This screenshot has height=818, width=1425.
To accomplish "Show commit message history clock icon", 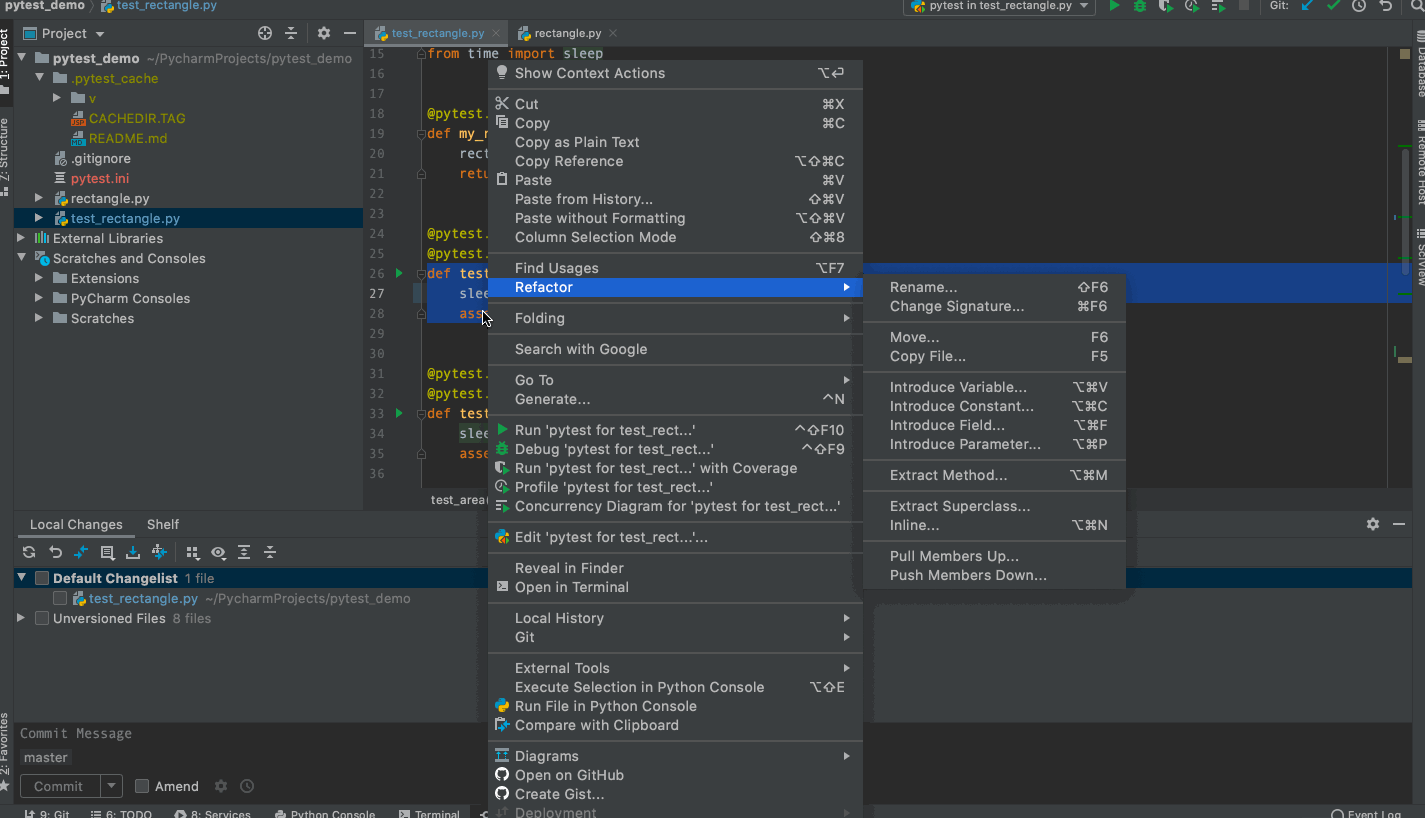I will (x=247, y=786).
